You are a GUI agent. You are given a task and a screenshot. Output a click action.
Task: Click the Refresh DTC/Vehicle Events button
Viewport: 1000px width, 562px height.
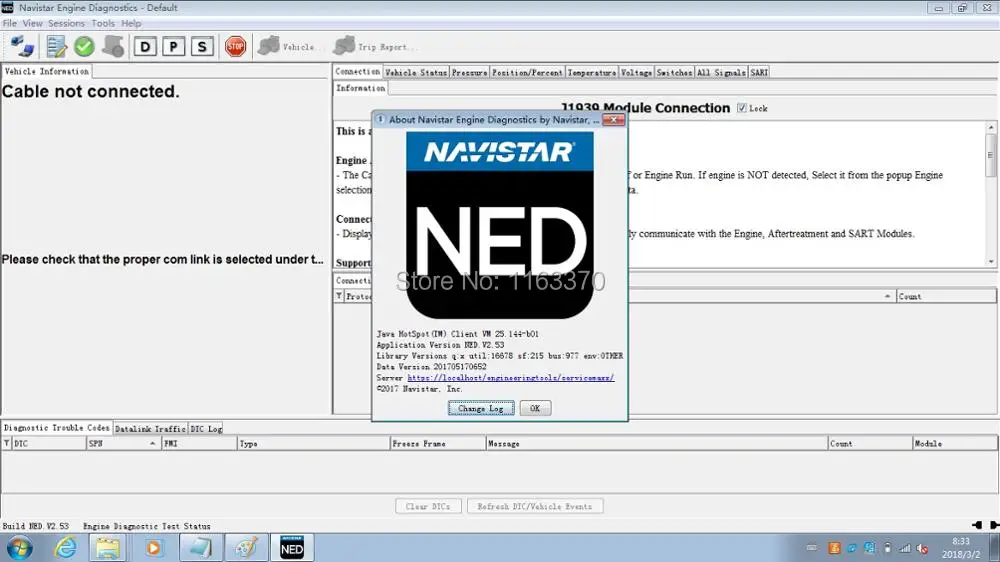pyautogui.click(x=534, y=507)
